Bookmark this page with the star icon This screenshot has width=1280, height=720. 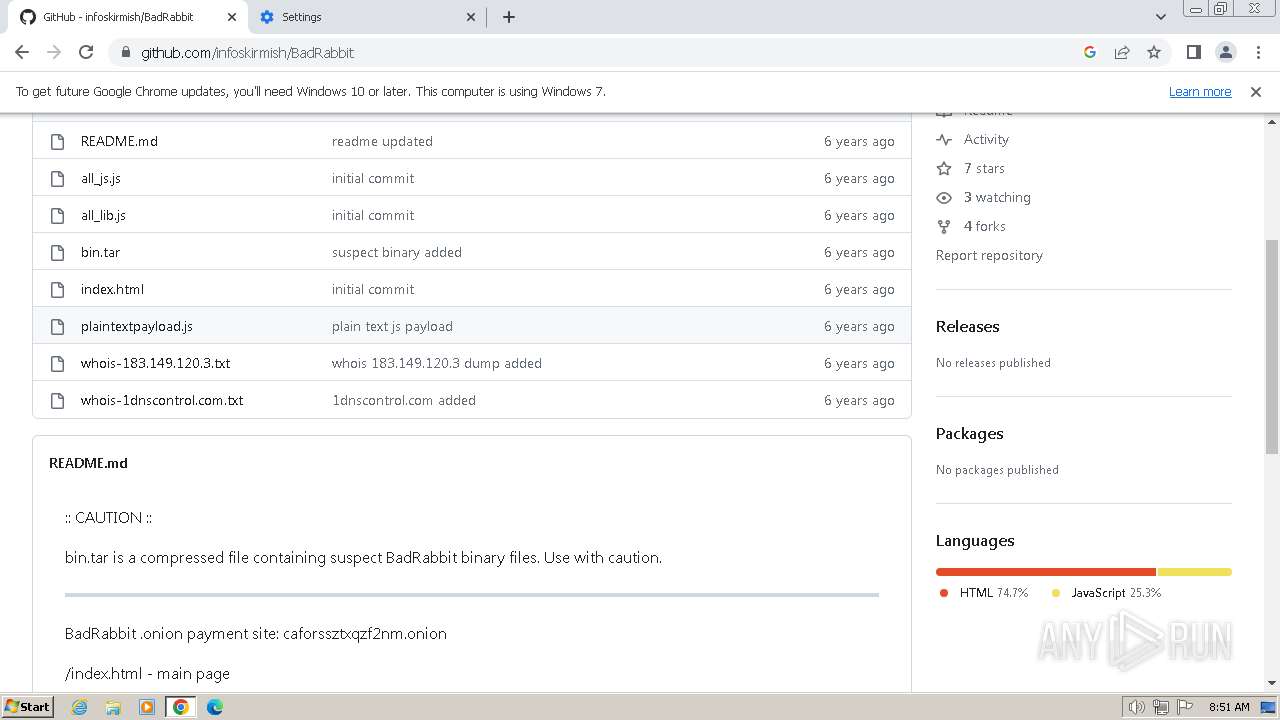(x=1154, y=52)
